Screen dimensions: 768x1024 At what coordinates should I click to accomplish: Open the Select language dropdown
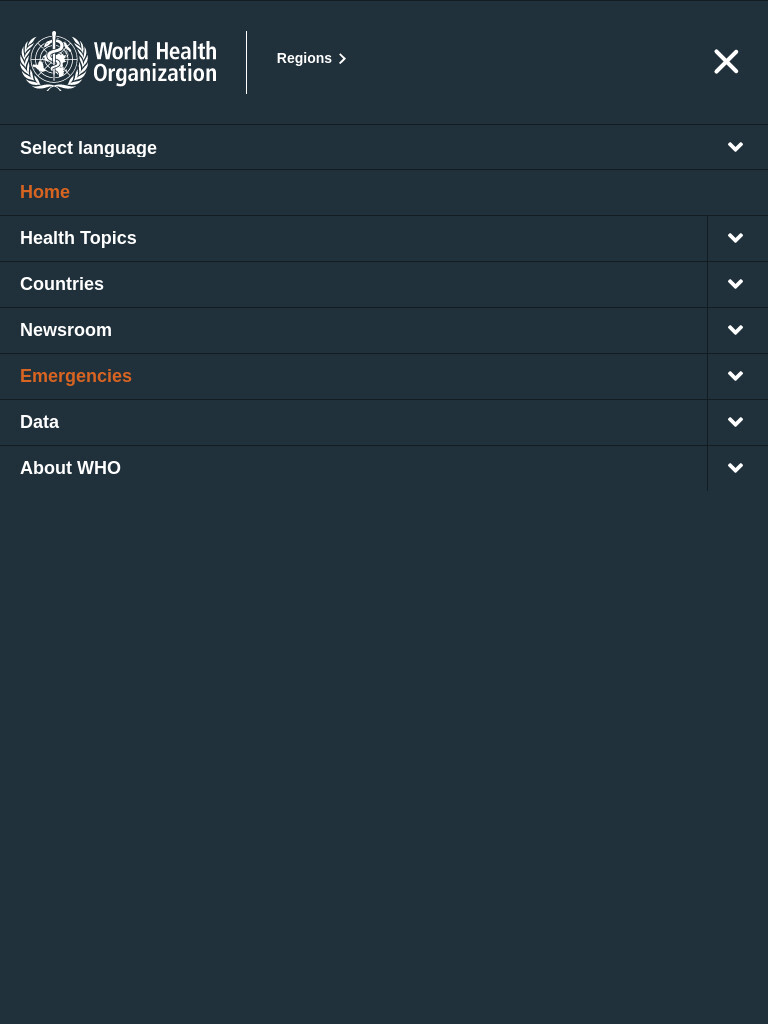(384, 148)
